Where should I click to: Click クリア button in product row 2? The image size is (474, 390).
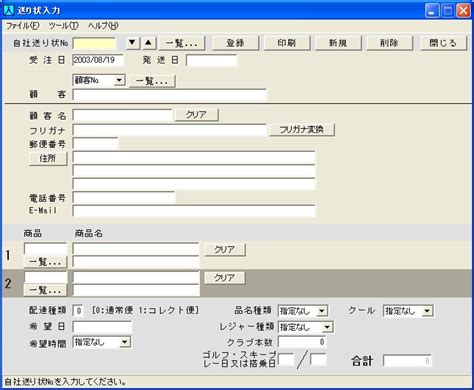(225, 278)
